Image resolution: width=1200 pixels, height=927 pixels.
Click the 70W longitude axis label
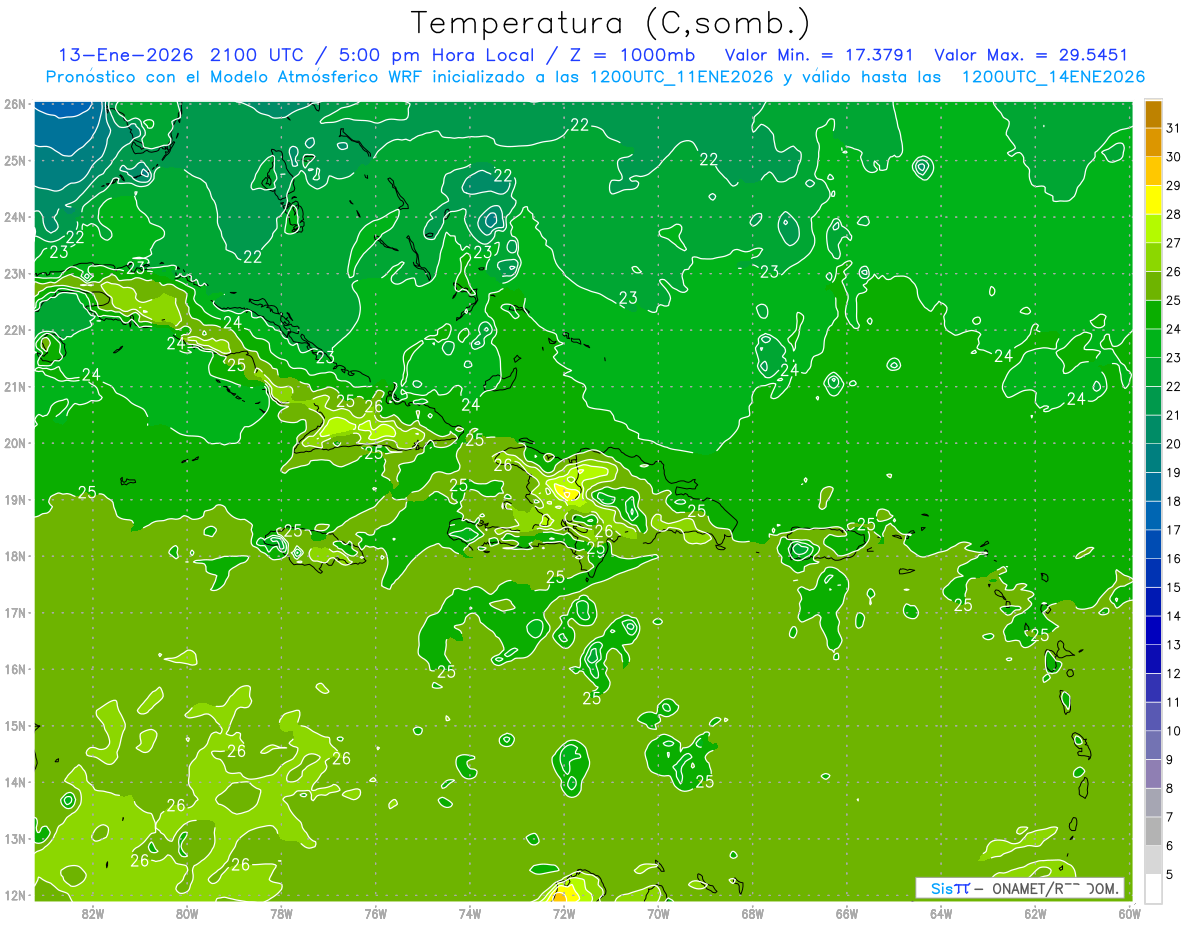click(x=658, y=913)
